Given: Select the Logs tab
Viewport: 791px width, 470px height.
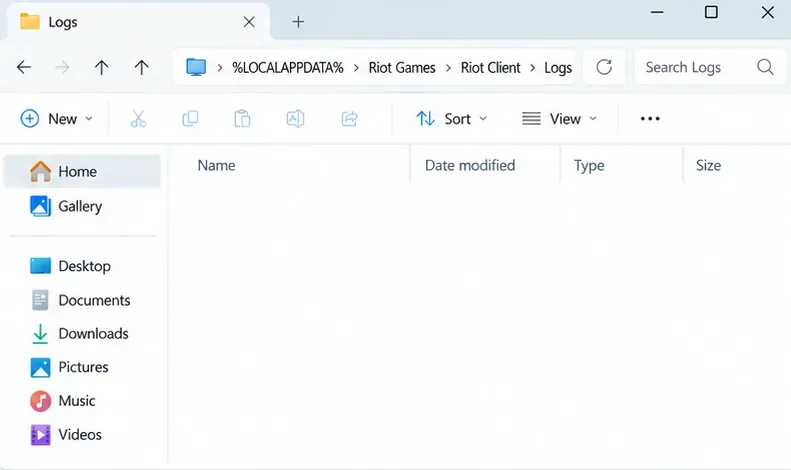Looking at the screenshot, I should [x=136, y=22].
